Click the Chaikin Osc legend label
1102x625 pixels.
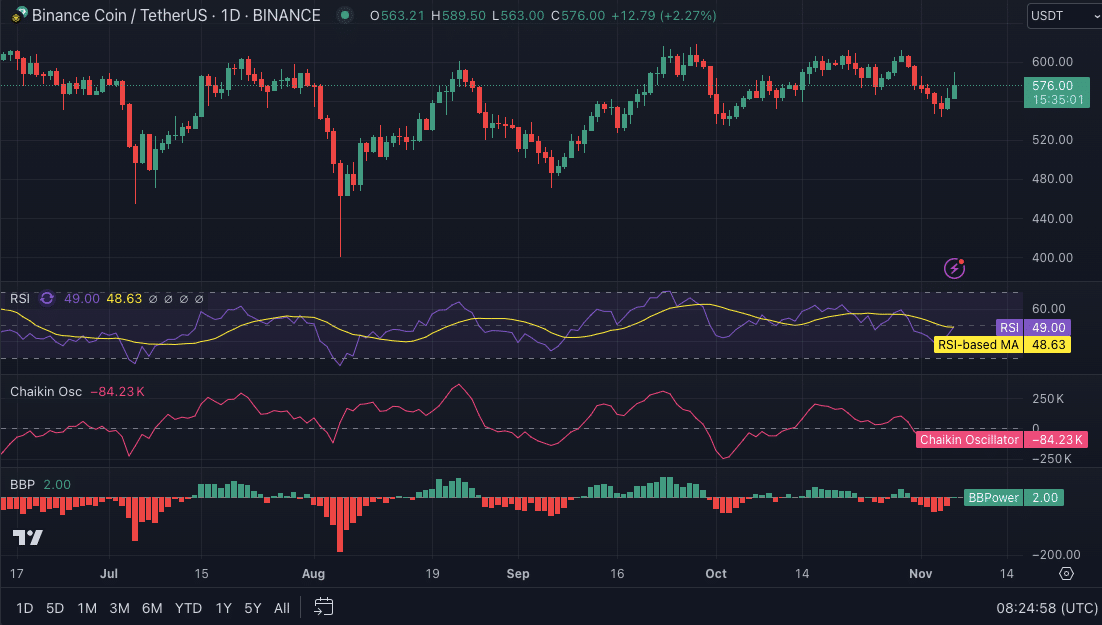click(x=45, y=391)
